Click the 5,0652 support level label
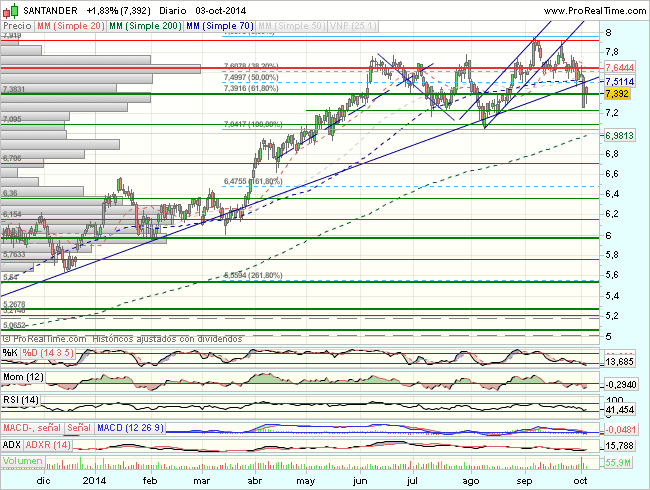Image resolution: width=650 pixels, height=490 pixels. click(x=14, y=325)
